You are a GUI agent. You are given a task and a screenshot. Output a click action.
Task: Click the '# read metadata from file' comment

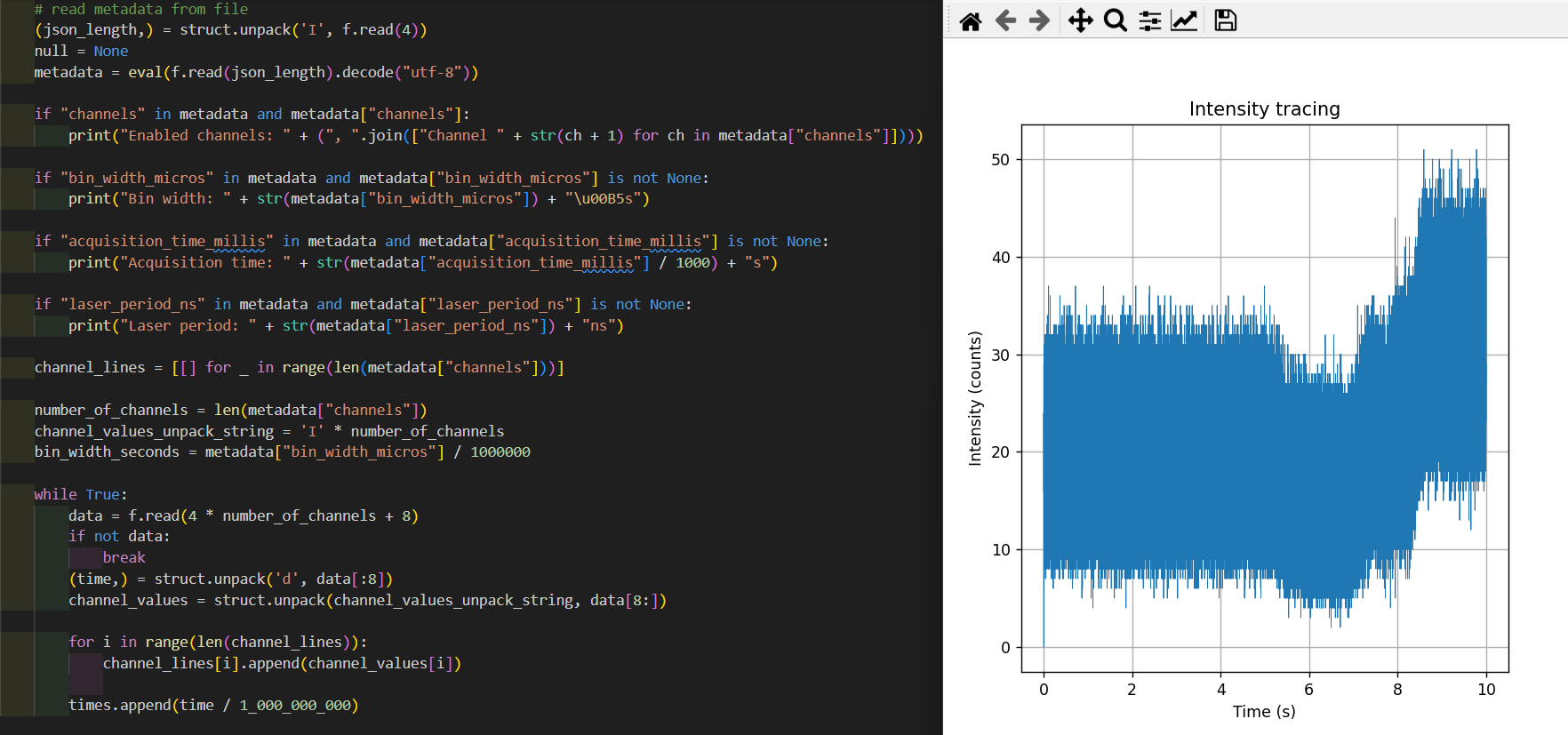tap(141, 9)
